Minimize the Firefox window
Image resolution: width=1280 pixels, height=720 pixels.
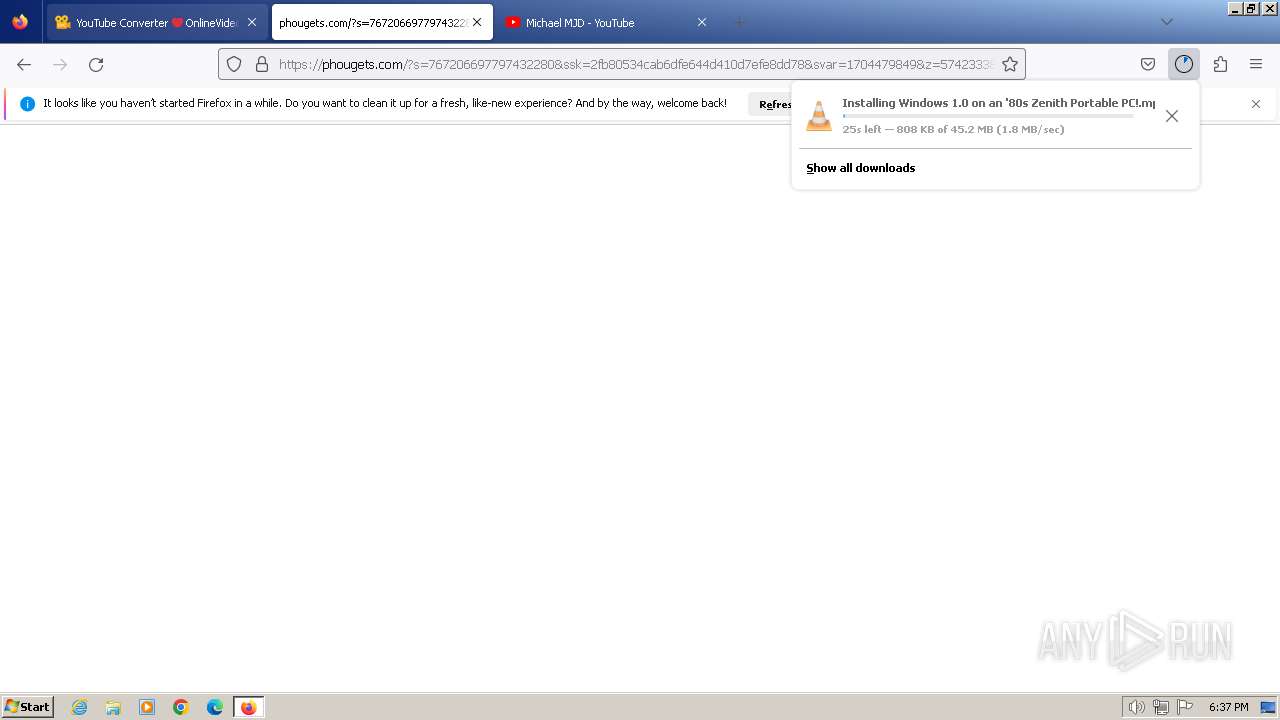click(1236, 8)
